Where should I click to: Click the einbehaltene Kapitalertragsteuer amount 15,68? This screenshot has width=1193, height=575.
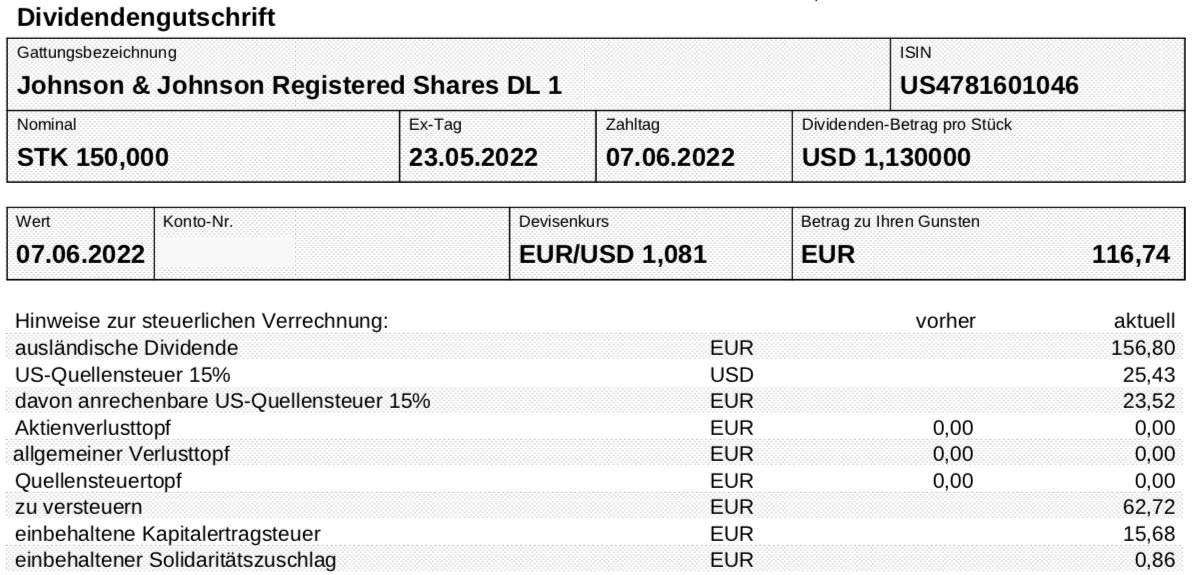pos(1148,534)
